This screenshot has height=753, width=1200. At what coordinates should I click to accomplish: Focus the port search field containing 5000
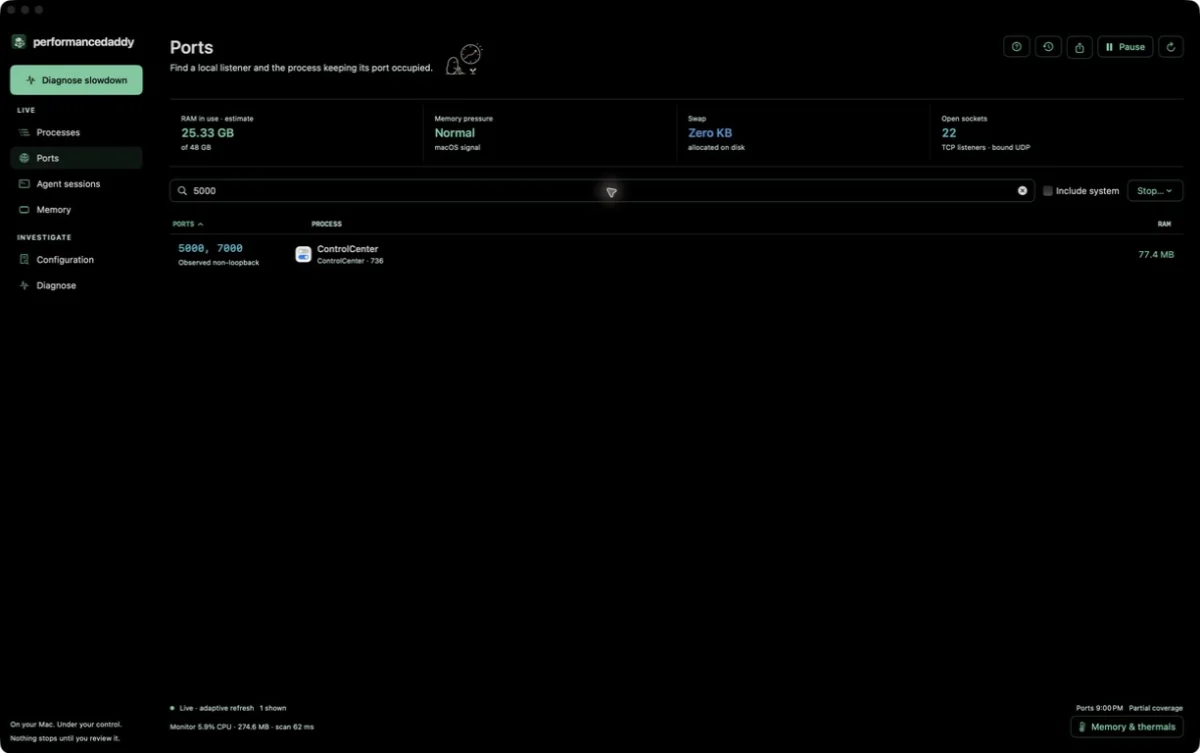603,190
